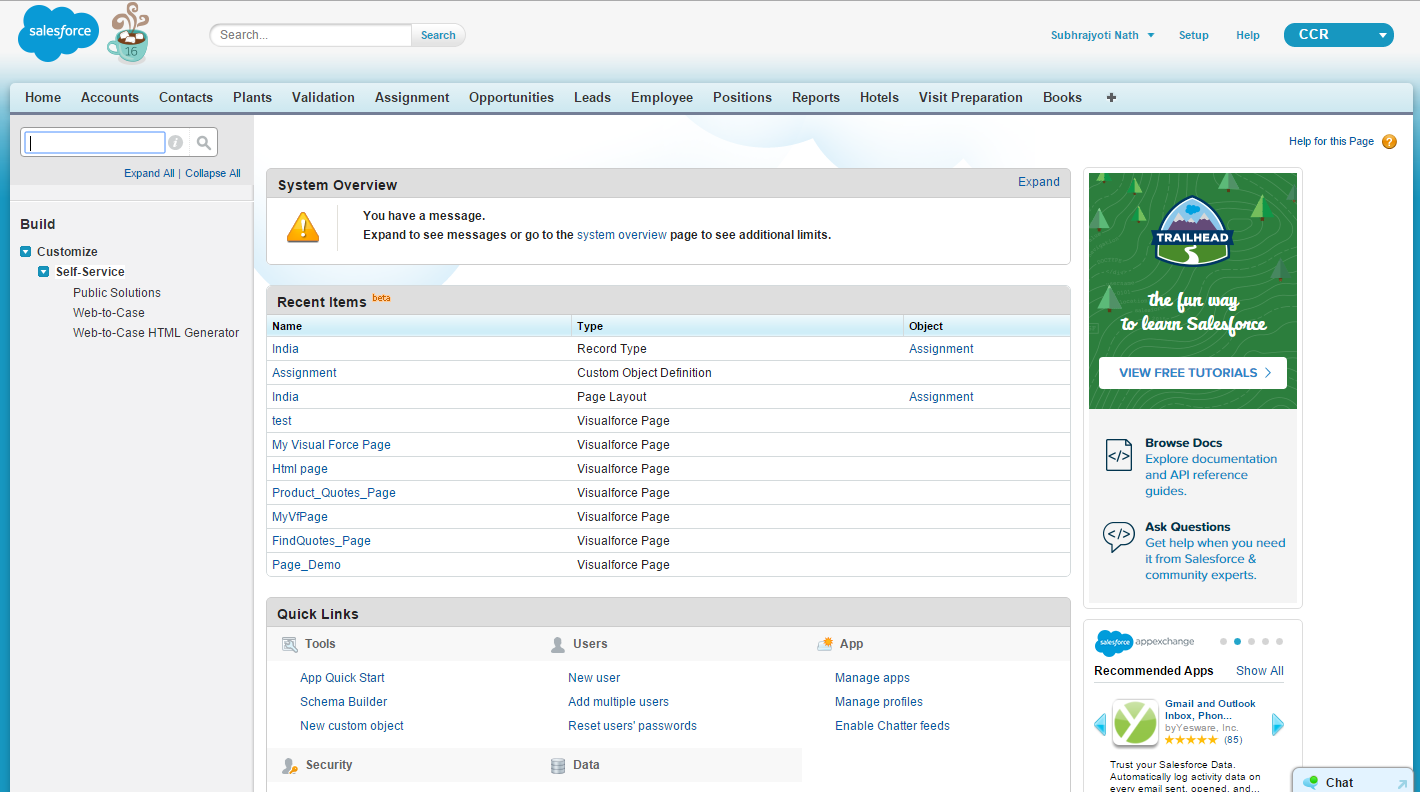Click Reset users' passwords link
Screen dimensions: 1420x792
point(632,726)
